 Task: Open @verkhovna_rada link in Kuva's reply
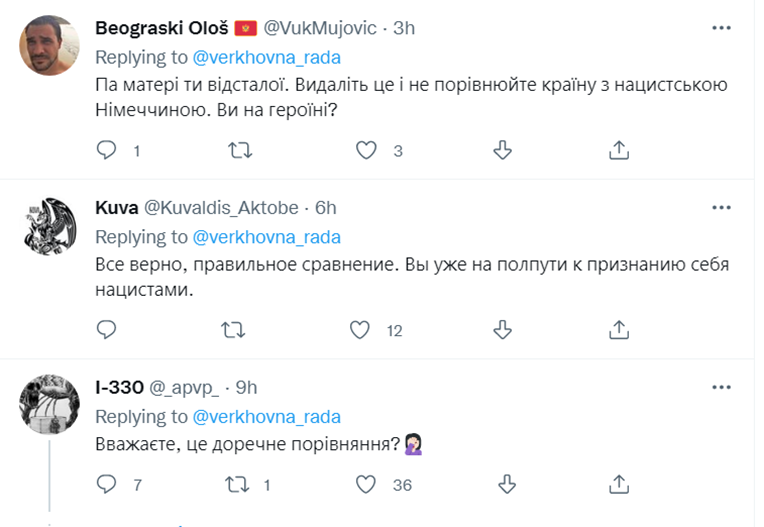[x=266, y=237]
